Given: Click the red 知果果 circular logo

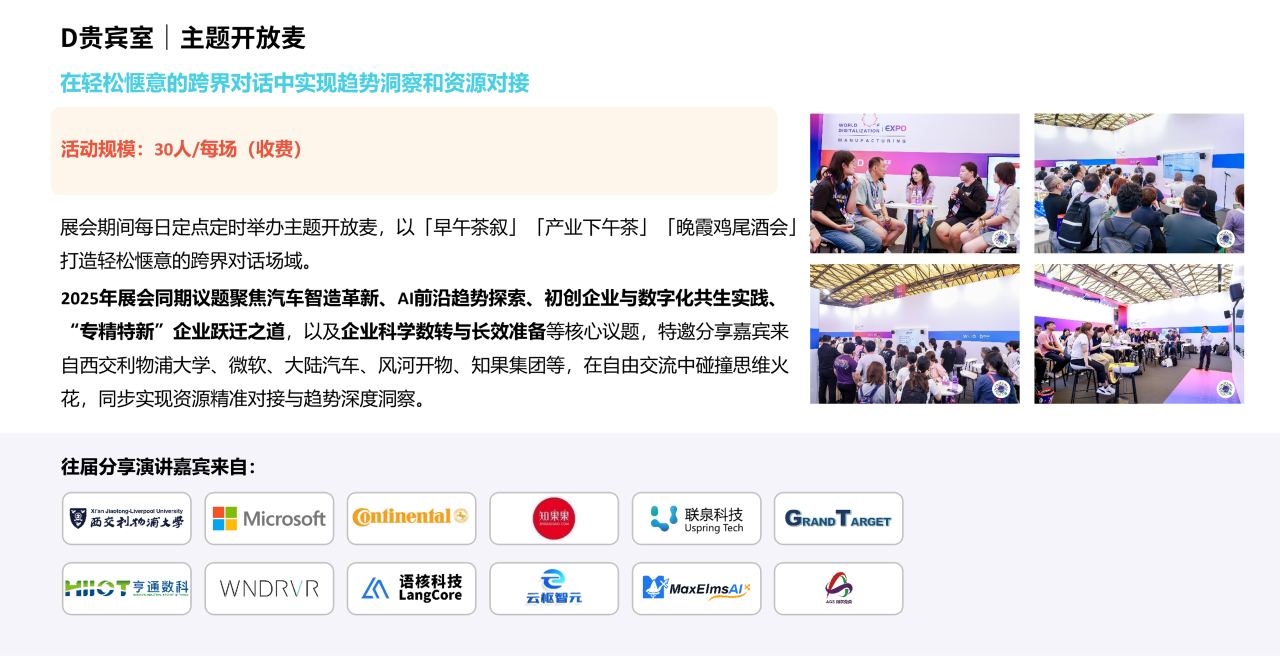Looking at the screenshot, I should pyautogui.click(x=554, y=518).
